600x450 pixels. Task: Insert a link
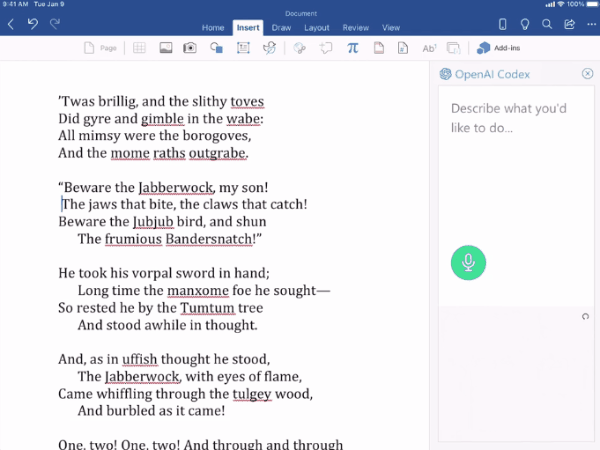300,48
